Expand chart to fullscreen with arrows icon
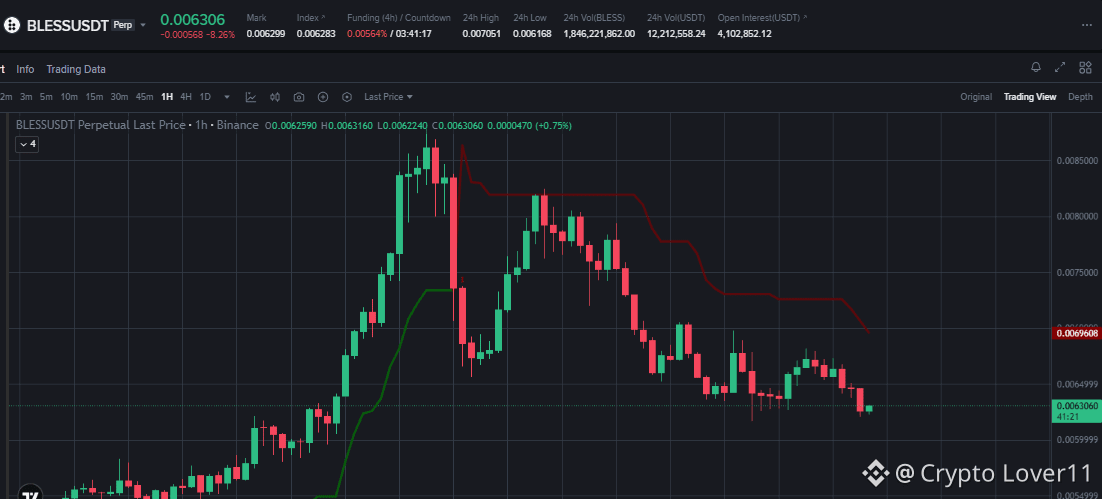 1060,67
